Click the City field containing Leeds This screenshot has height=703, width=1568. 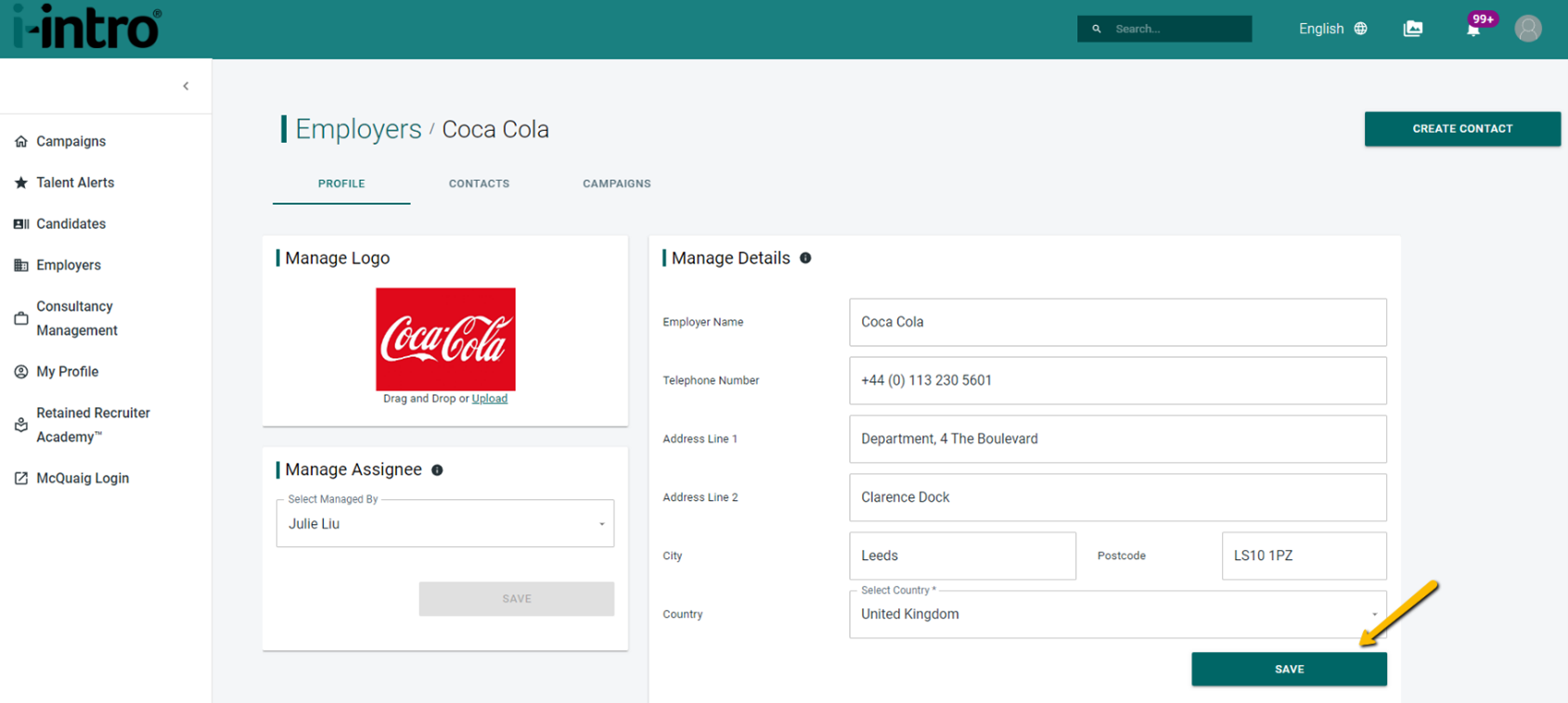pos(963,556)
